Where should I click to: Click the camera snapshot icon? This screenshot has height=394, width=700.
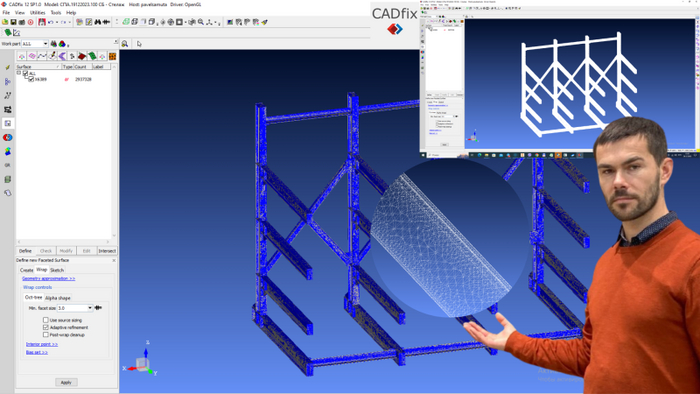click(21, 22)
